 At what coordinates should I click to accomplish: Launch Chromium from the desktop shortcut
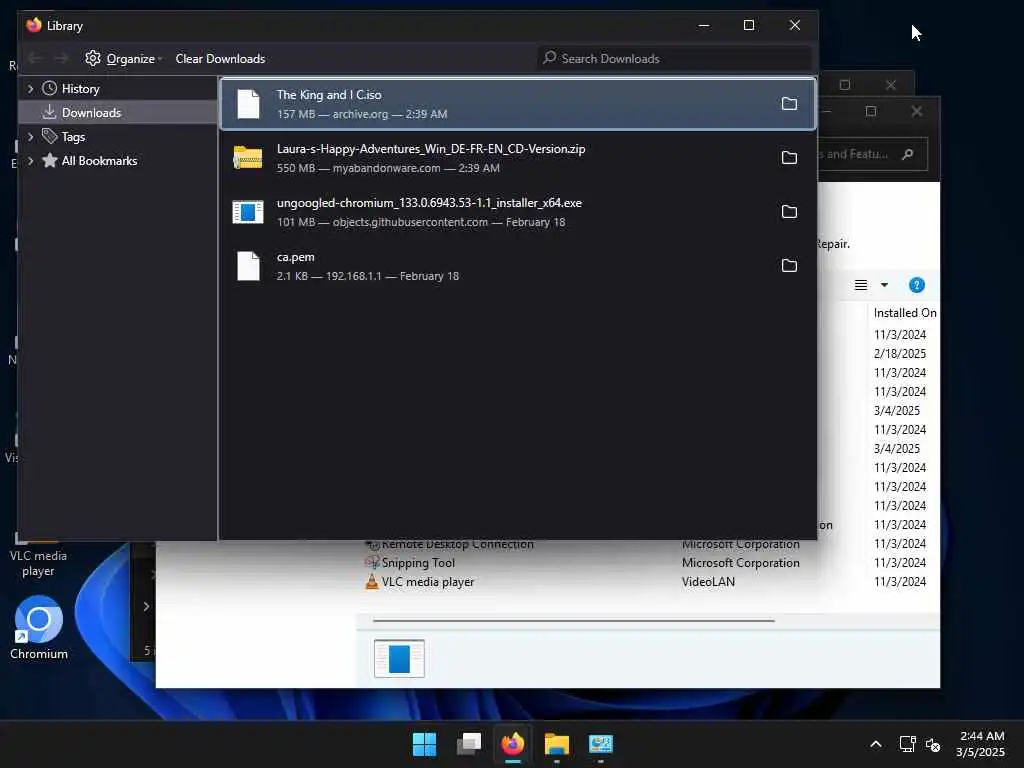tap(39, 627)
